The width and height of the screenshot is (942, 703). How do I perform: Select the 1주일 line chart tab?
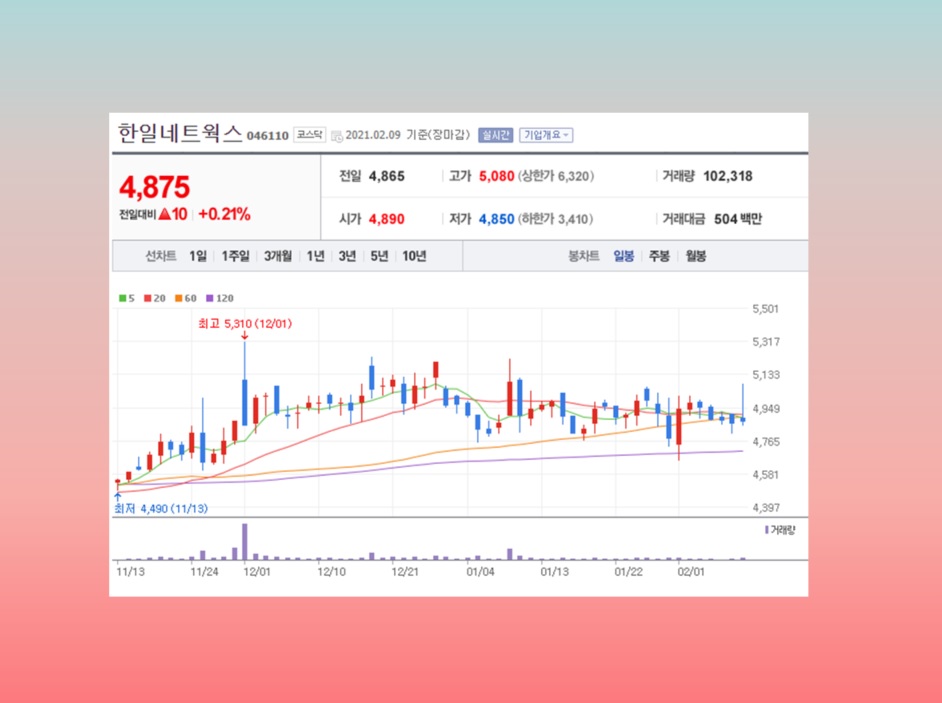235,257
